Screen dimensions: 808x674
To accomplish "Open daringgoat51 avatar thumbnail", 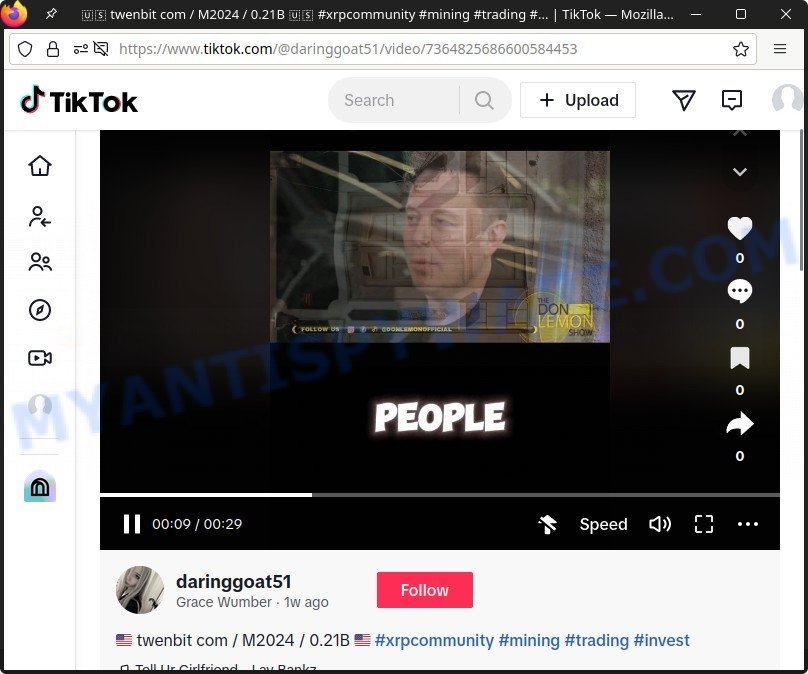I will coord(140,590).
